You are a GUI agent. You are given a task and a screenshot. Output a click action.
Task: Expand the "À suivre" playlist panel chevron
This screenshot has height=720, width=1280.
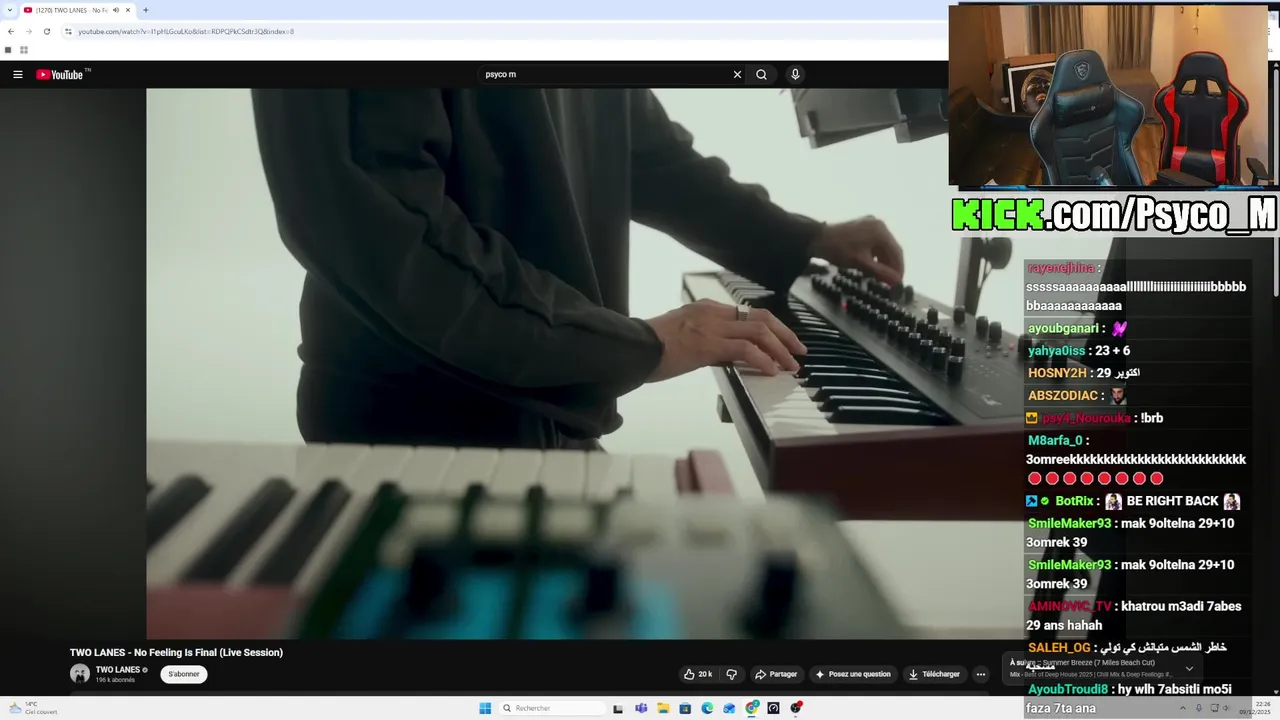pyautogui.click(x=1189, y=668)
